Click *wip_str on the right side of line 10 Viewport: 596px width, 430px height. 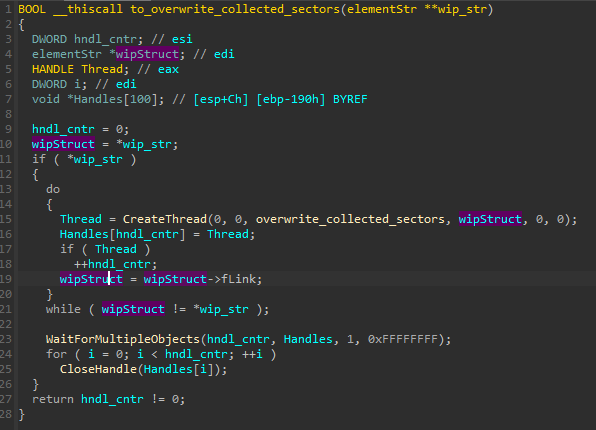point(144,144)
